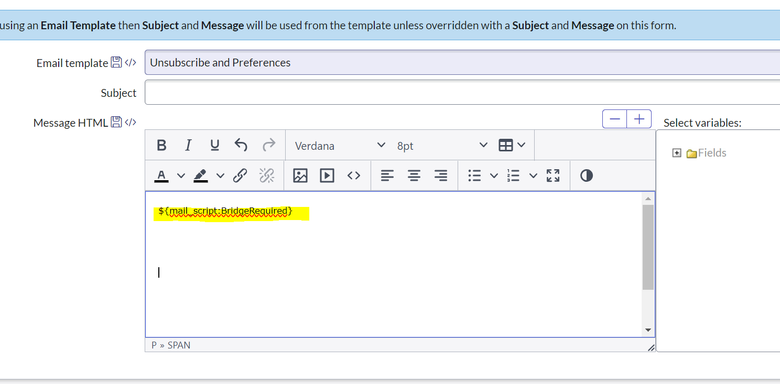The image size is (780, 384).
Task: Open numbered list style options
Action: [533, 176]
